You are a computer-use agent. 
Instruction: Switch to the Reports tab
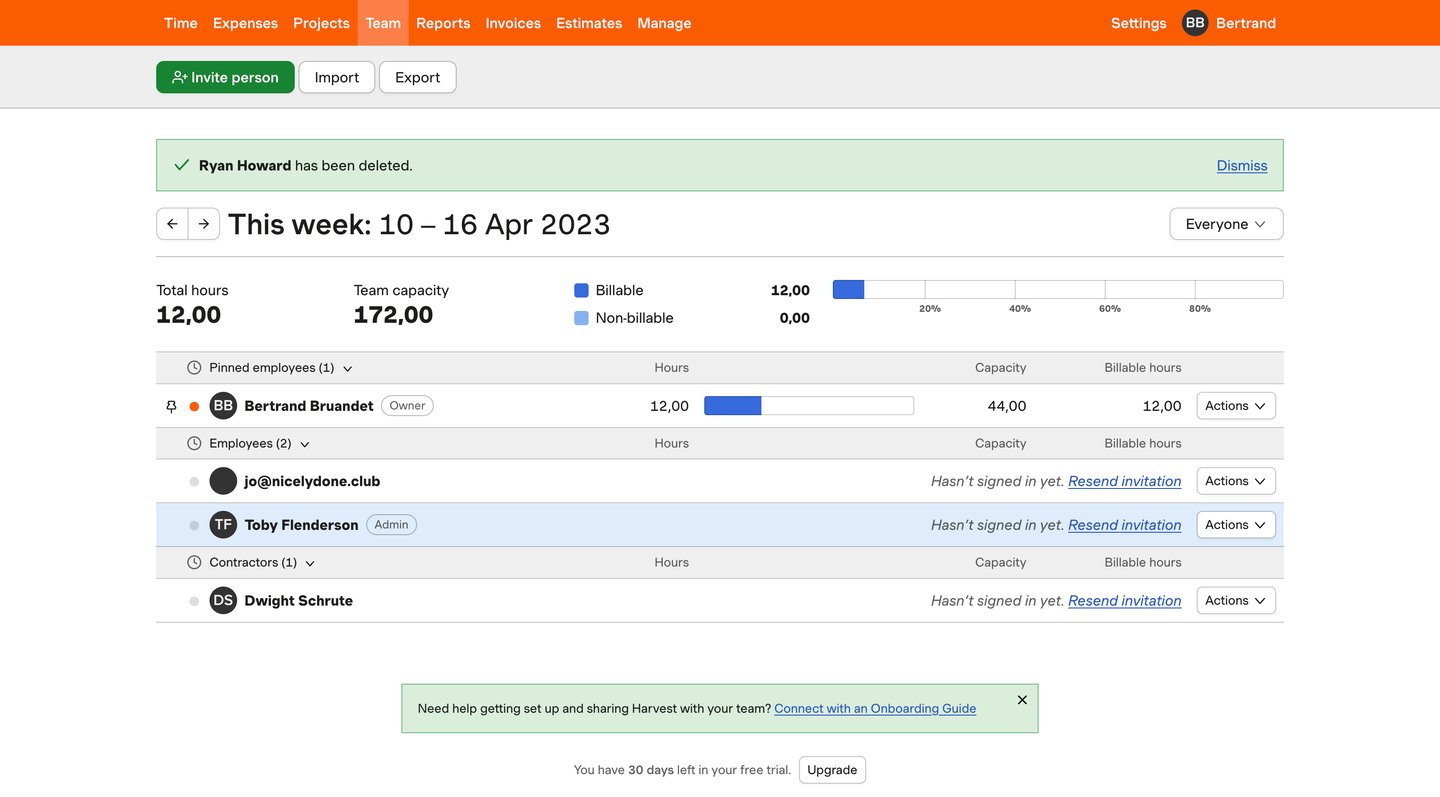pos(443,22)
